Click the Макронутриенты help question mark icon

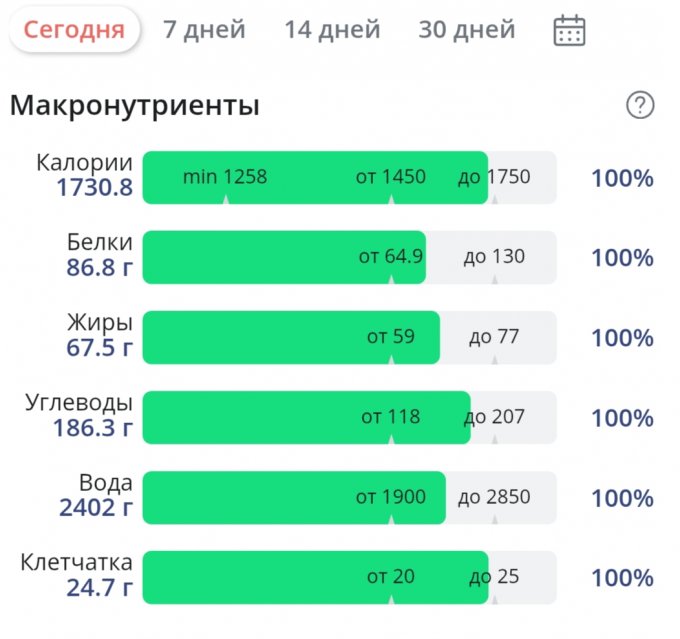point(639,105)
